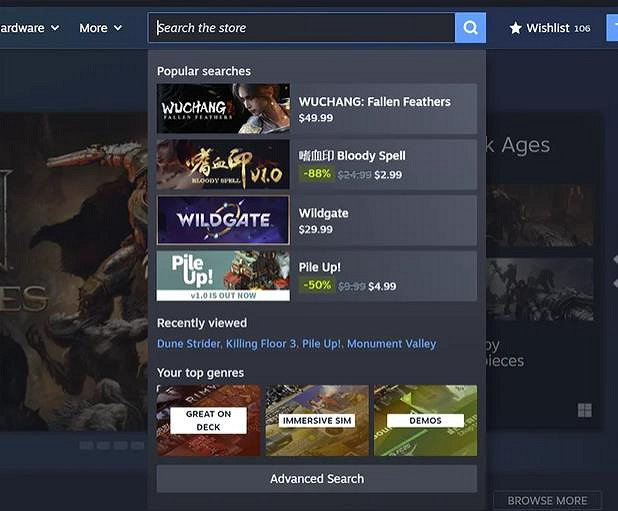The width and height of the screenshot is (618, 511).
Task: Open the Pile Up! capsule image
Action: [x=223, y=276]
